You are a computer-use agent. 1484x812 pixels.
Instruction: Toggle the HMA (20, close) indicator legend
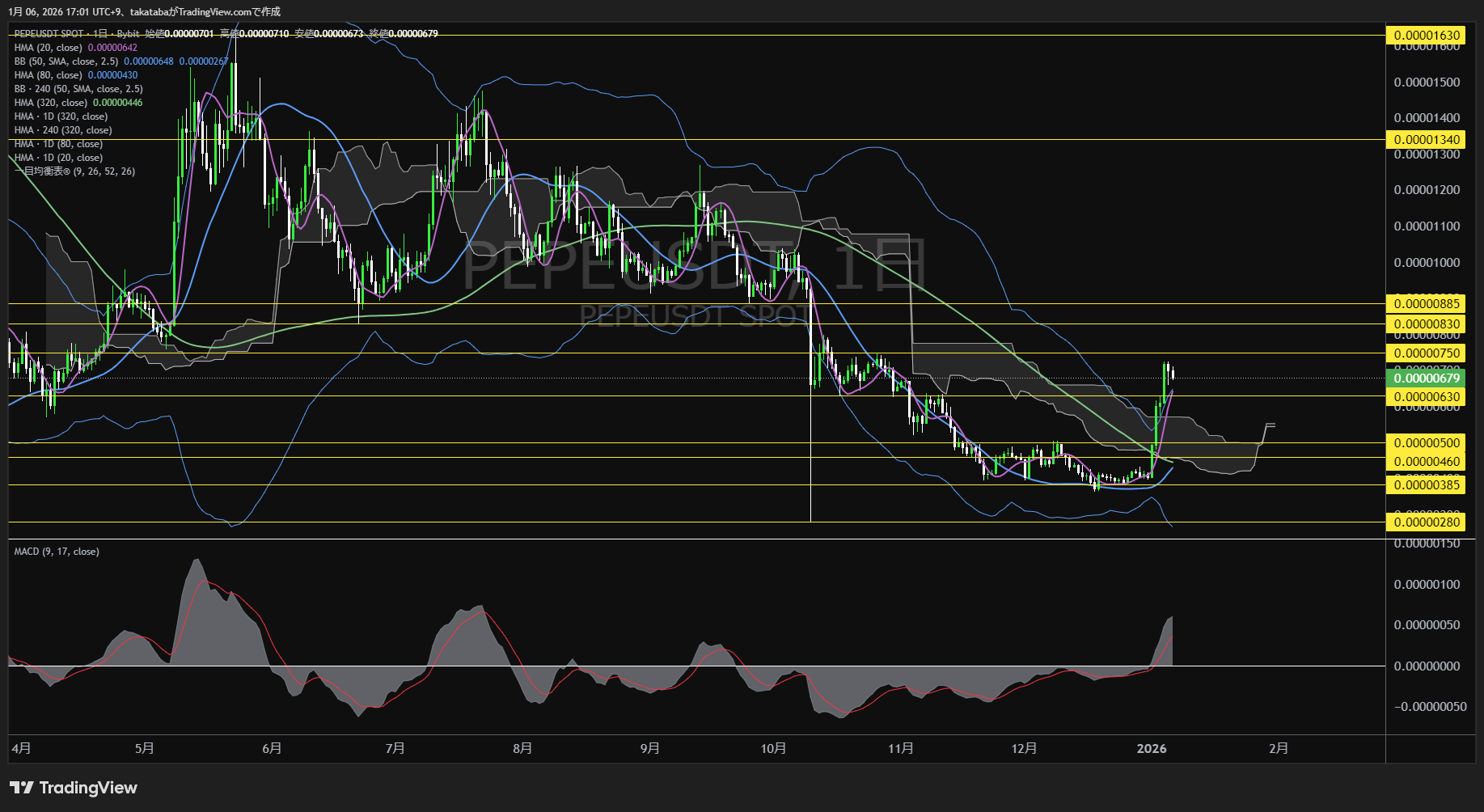click(49, 48)
